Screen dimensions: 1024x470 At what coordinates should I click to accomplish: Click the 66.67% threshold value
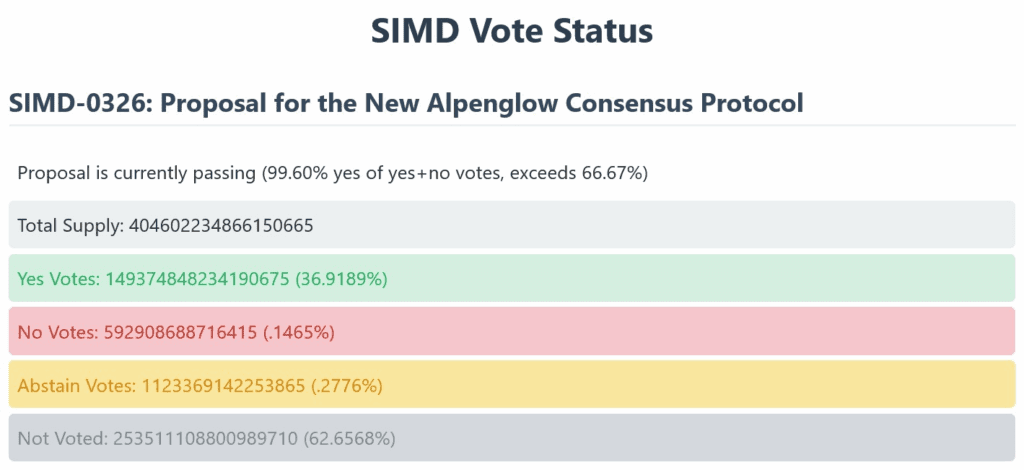(611, 173)
